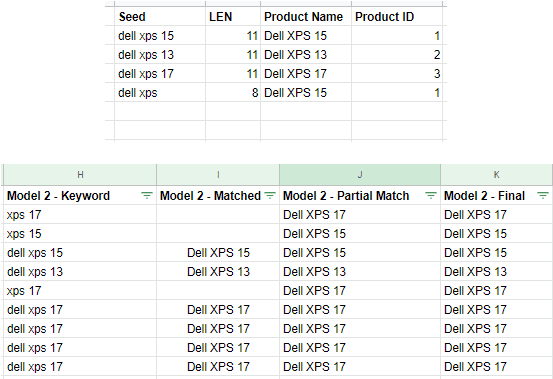Click the Product Name header cell
The height and width of the screenshot is (379, 553).
coord(306,17)
